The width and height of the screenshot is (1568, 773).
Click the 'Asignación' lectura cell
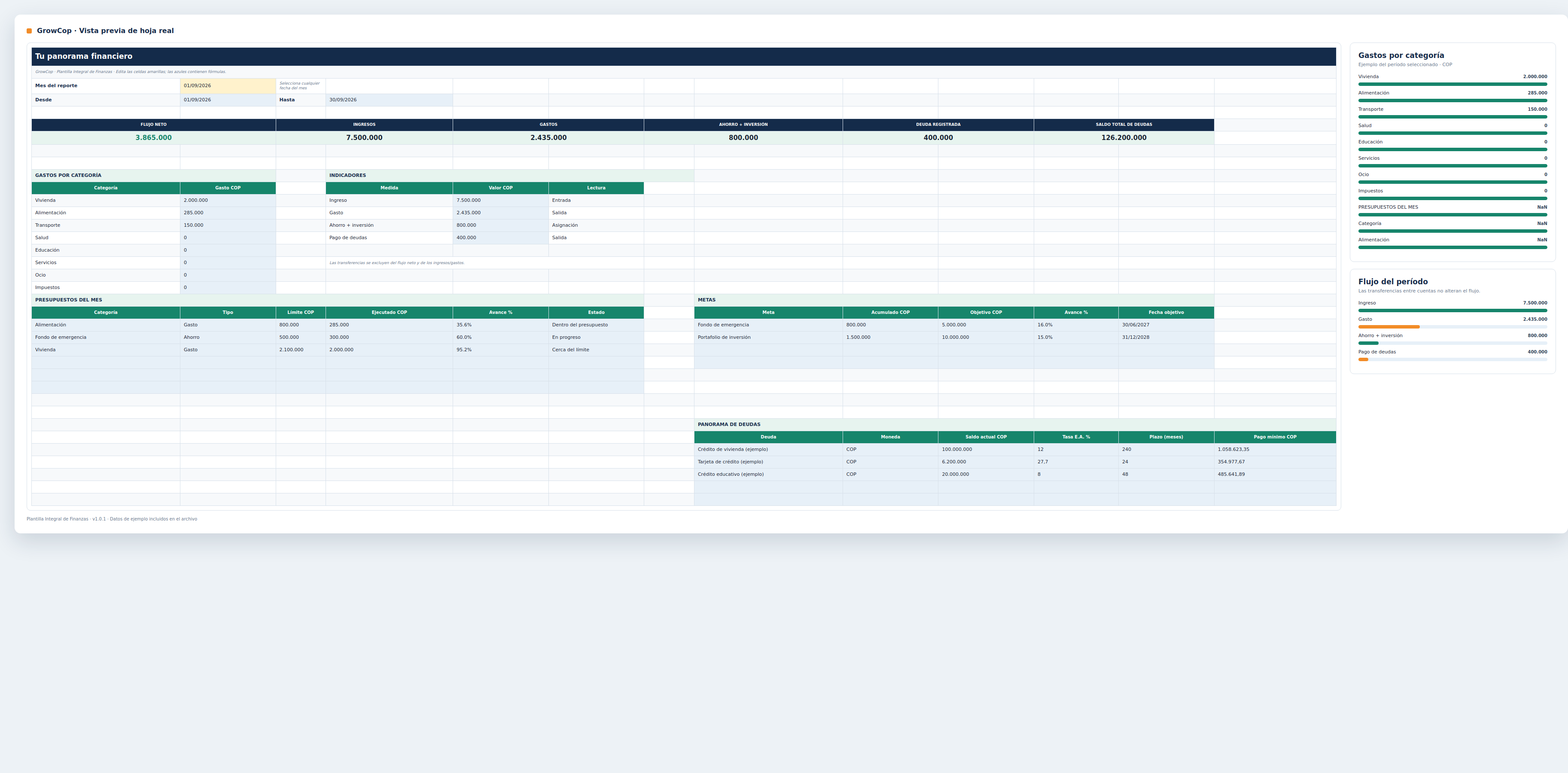[x=596, y=225]
